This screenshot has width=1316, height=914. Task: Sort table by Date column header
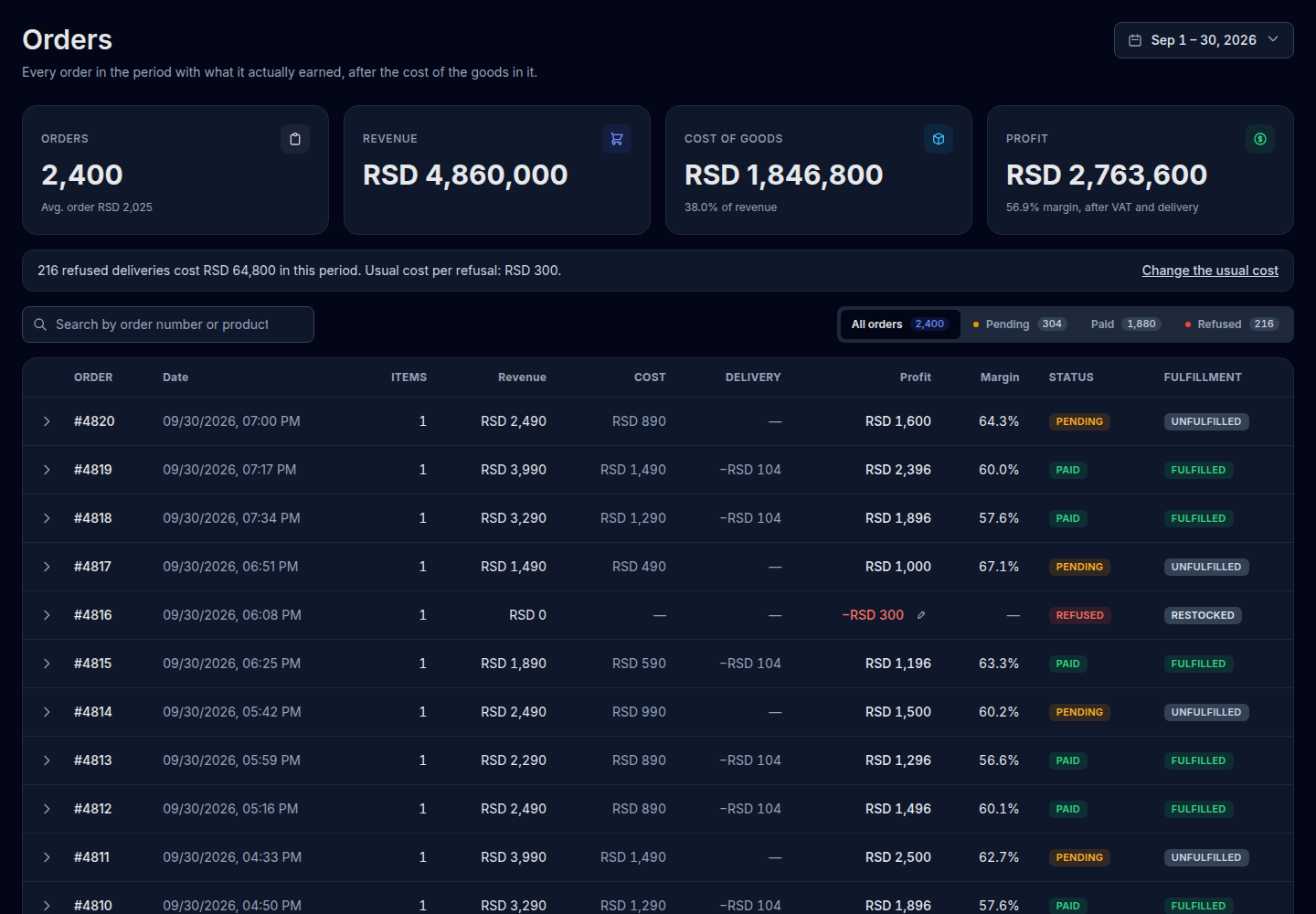(x=175, y=377)
